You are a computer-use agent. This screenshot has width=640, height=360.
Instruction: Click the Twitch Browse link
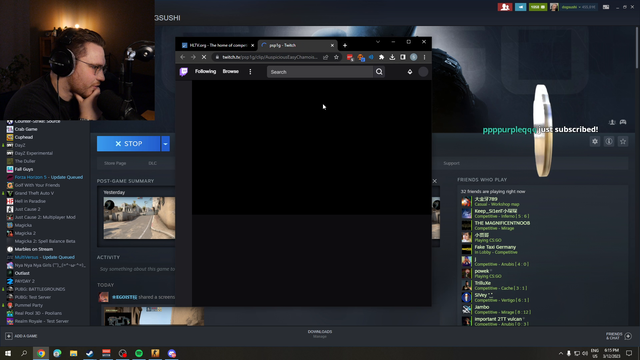coord(231,71)
